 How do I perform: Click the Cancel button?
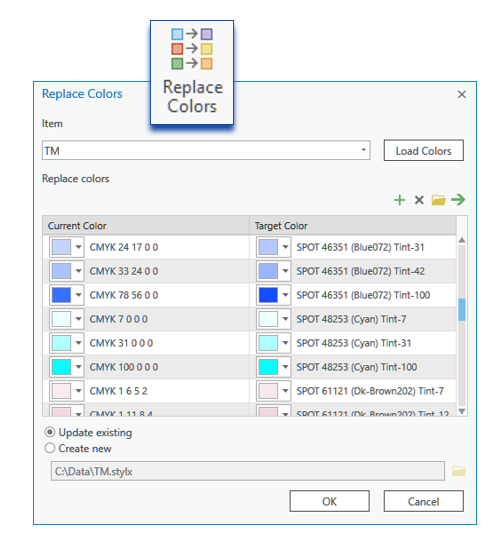click(423, 501)
